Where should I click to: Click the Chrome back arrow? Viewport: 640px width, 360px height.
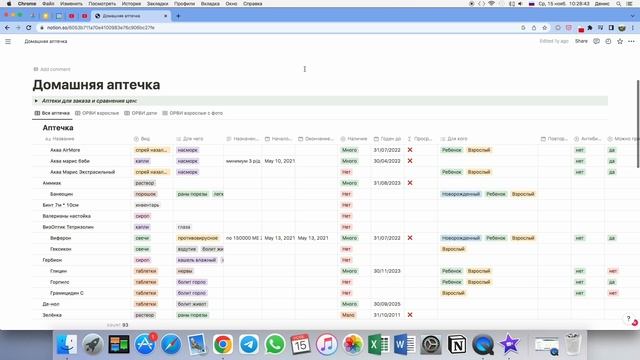click(7, 28)
